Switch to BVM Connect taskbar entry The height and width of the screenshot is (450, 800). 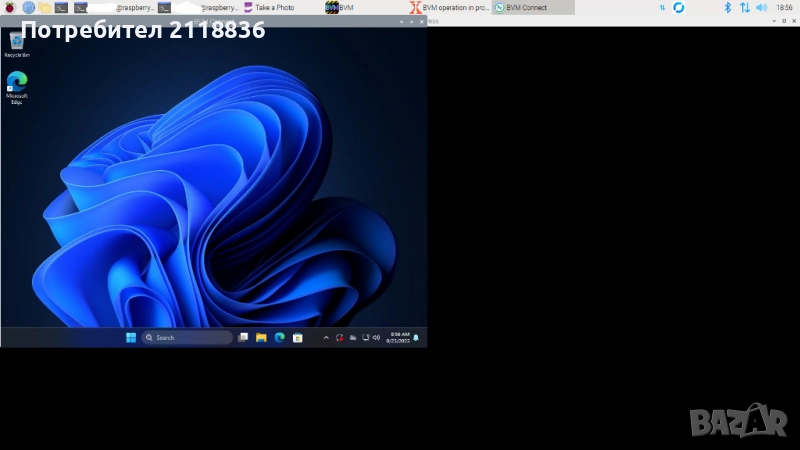pyautogui.click(x=532, y=7)
